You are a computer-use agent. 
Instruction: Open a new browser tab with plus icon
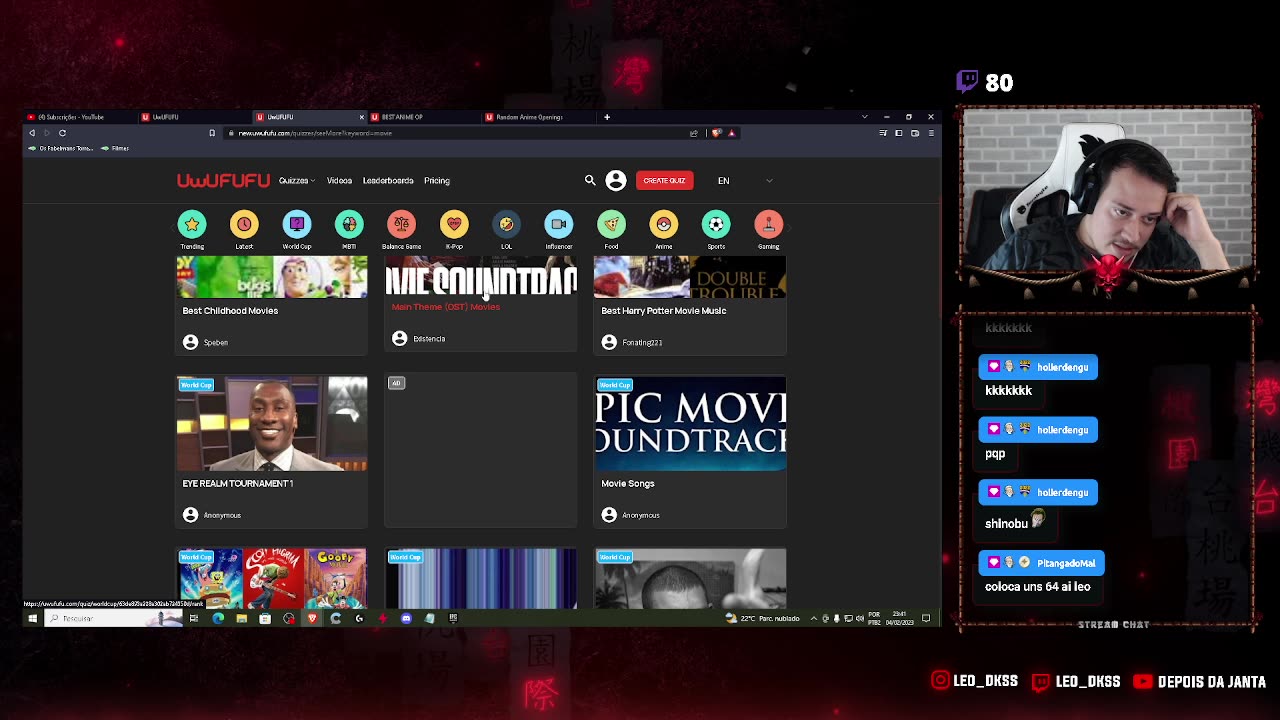click(607, 117)
